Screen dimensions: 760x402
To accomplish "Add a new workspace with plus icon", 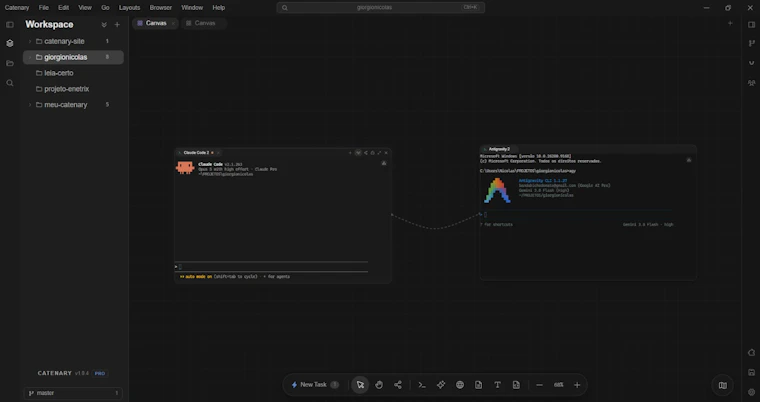I will click(x=117, y=24).
